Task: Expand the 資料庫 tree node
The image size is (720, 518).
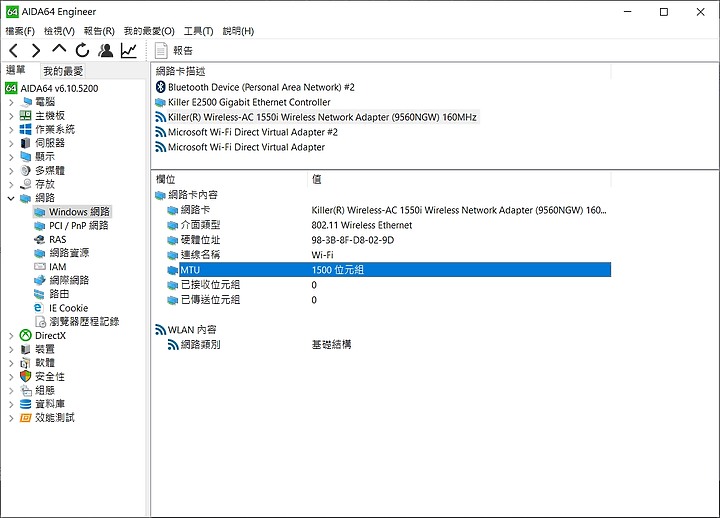Action: pyautogui.click(x=11, y=404)
